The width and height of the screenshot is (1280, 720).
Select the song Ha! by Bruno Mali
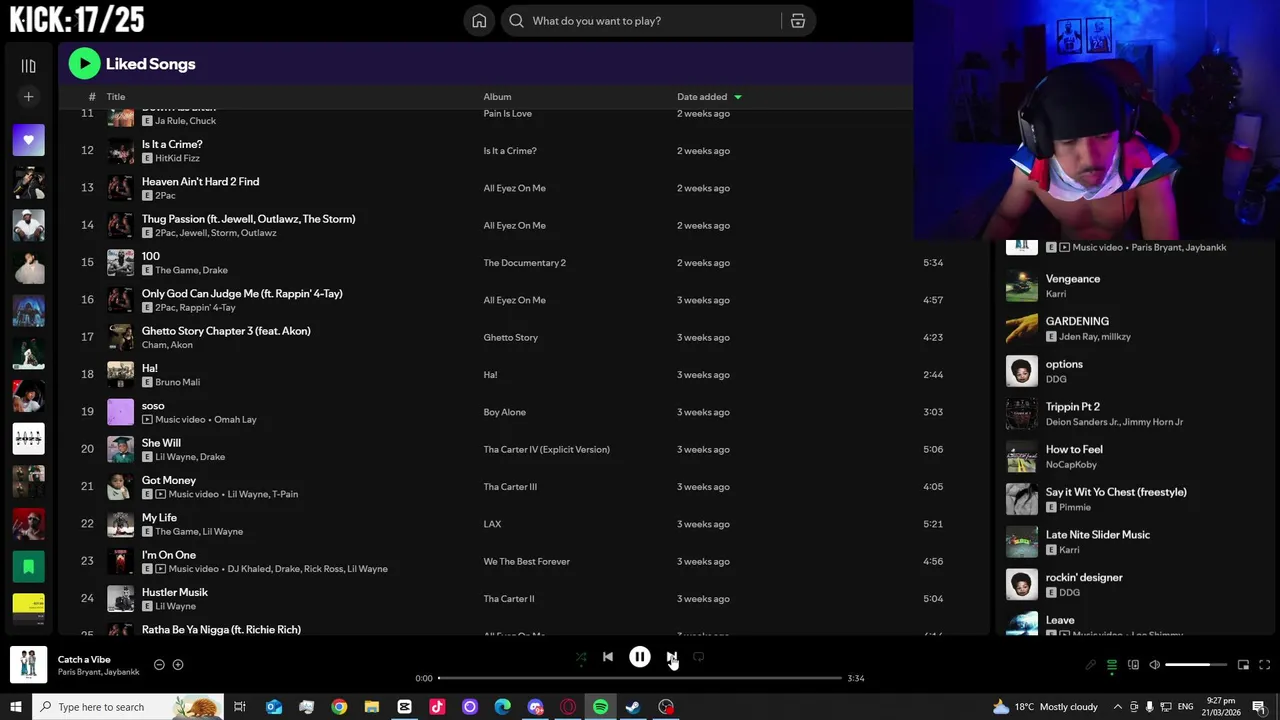150,368
